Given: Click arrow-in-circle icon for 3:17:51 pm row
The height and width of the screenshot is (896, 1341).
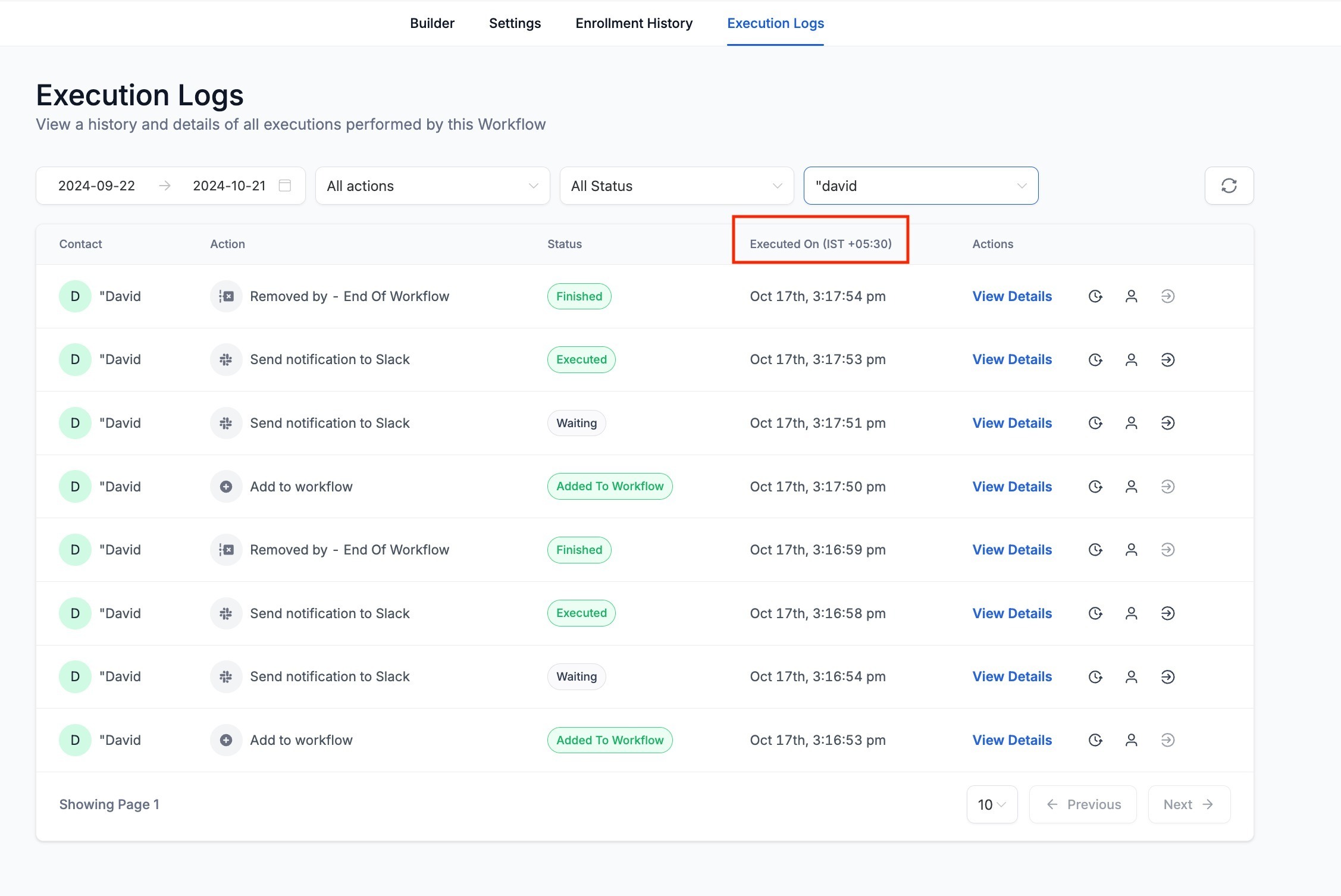Looking at the screenshot, I should click(1167, 423).
